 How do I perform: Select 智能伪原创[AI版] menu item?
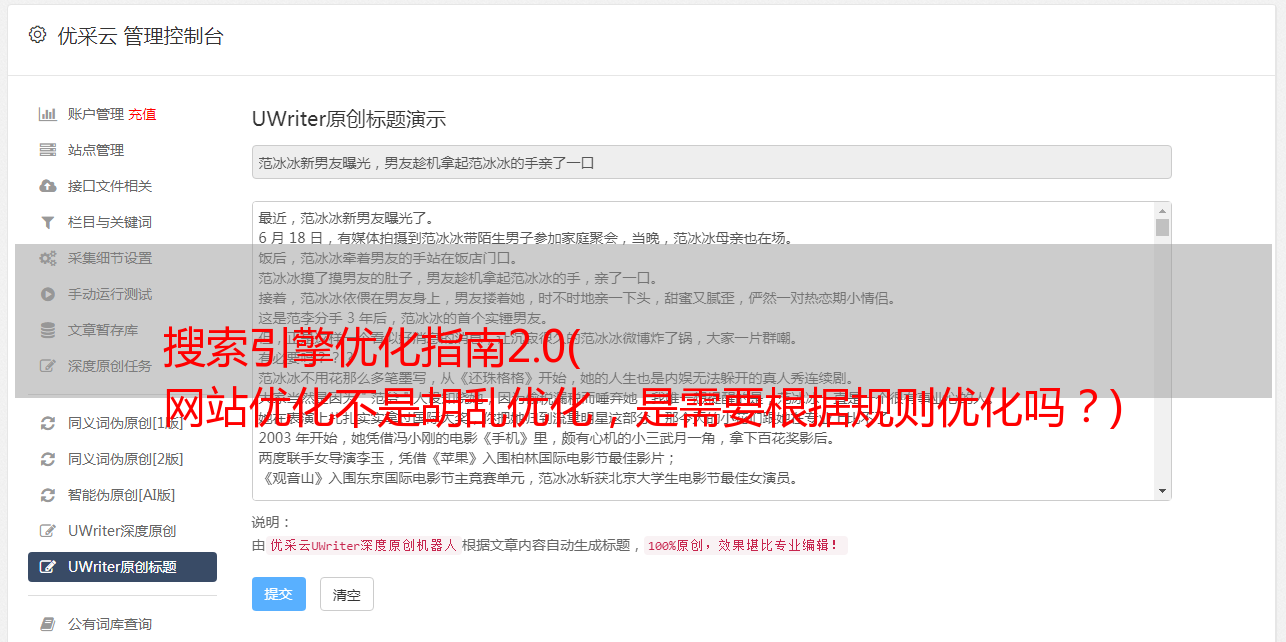point(122,495)
